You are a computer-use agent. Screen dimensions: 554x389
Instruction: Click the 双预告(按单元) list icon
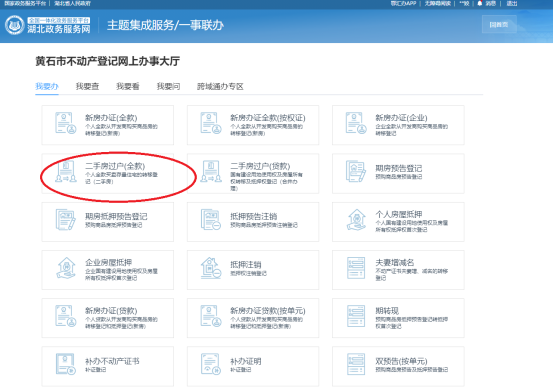(356, 364)
